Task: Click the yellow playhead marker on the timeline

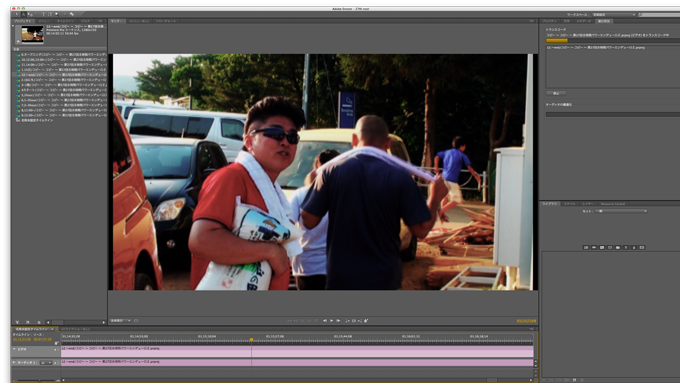Action: [x=251, y=340]
